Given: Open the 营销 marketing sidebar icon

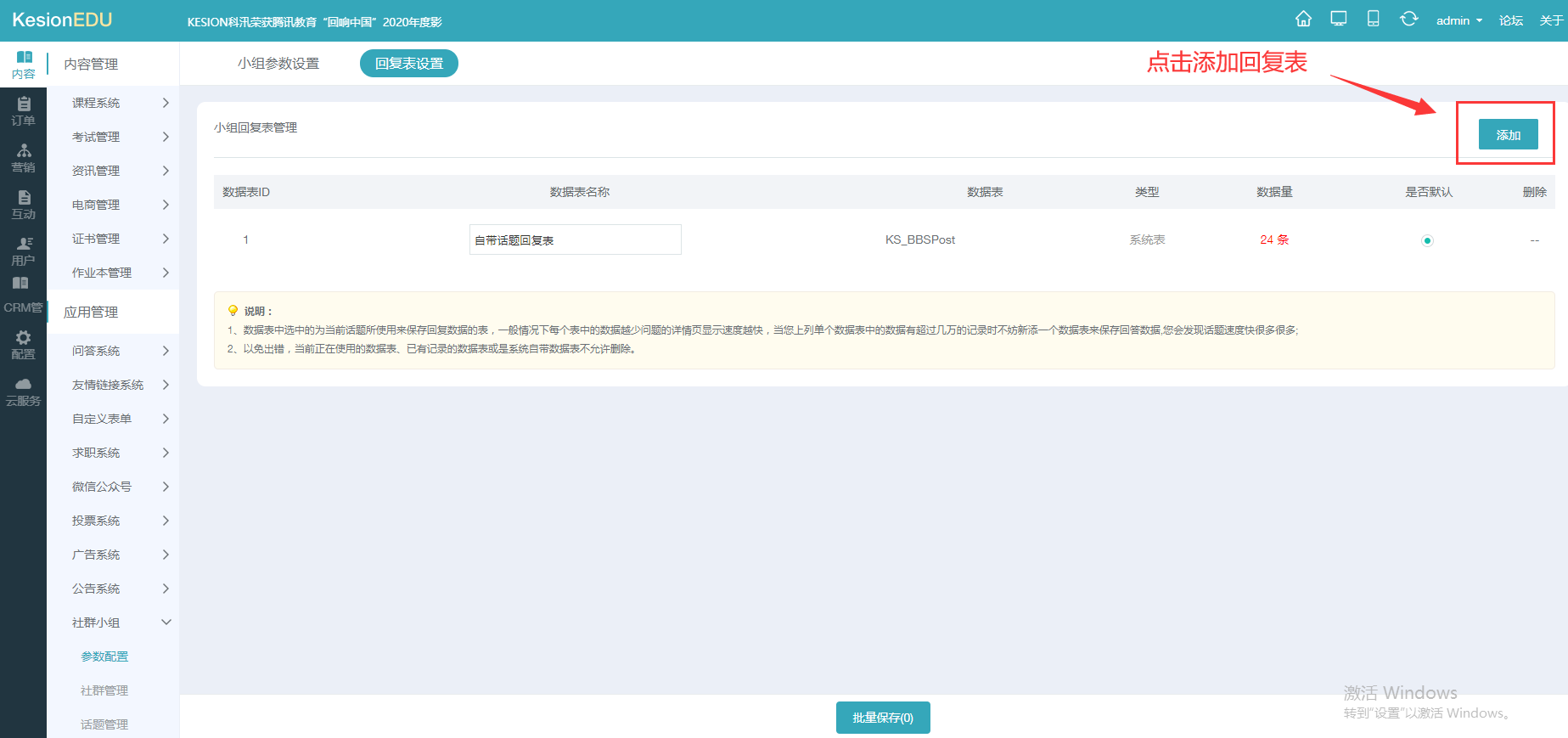Looking at the screenshot, I should click(x=24, y=157).
